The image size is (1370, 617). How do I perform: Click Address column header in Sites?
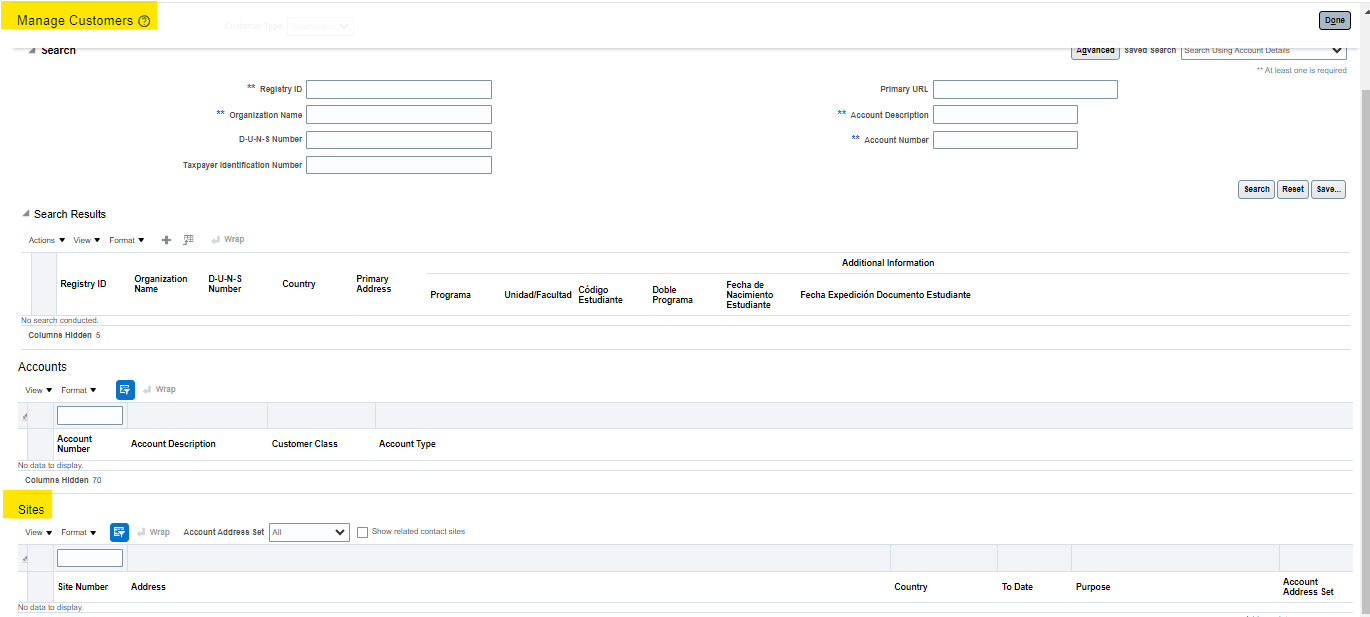(x=148, y=587)
